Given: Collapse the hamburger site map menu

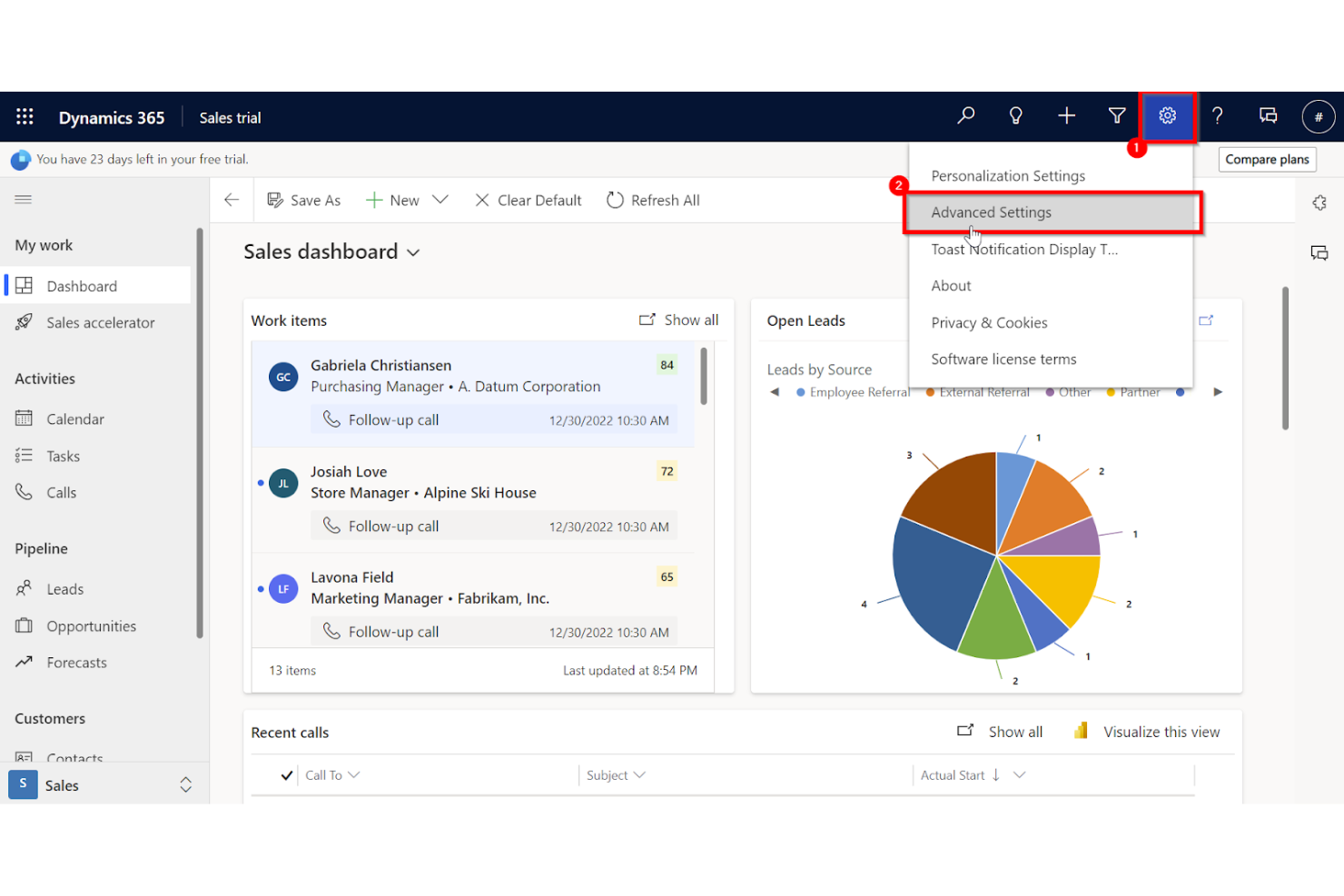Looking at the screenshot, I should tap(24, 199).
